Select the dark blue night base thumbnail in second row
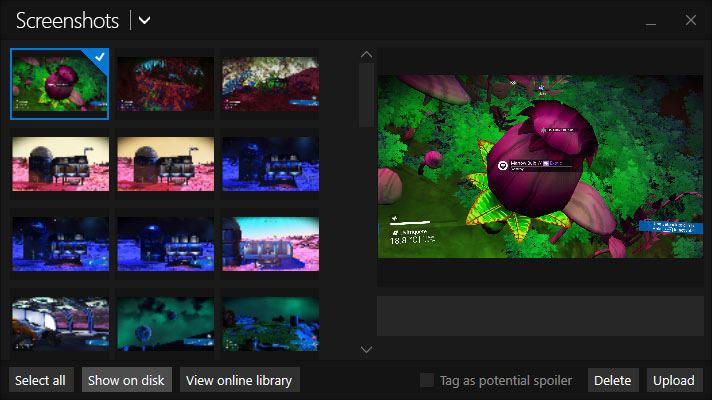This screenshot has height=400, width=712. pos(271,164)
